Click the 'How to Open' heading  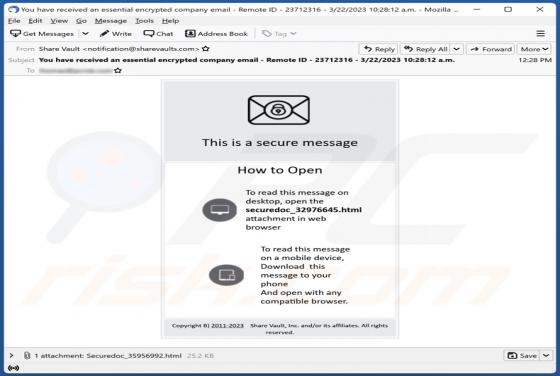280,170
